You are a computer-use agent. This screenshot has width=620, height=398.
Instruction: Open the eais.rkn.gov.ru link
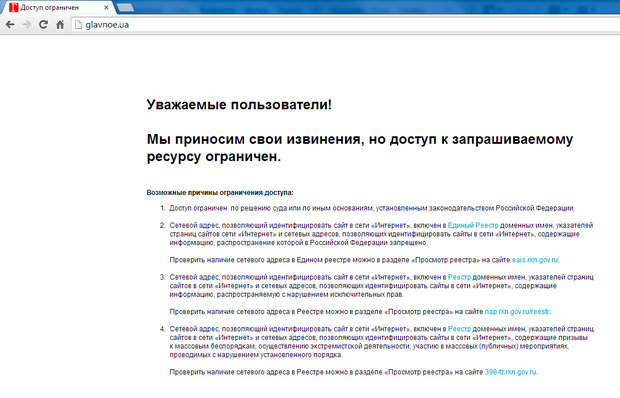535,260
